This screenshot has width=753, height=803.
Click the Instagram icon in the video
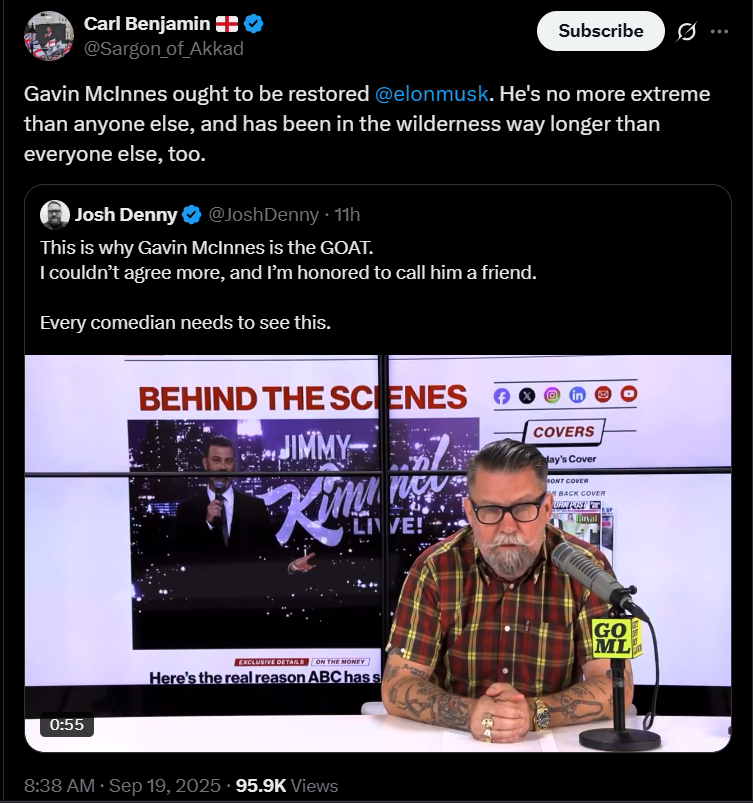552,395
